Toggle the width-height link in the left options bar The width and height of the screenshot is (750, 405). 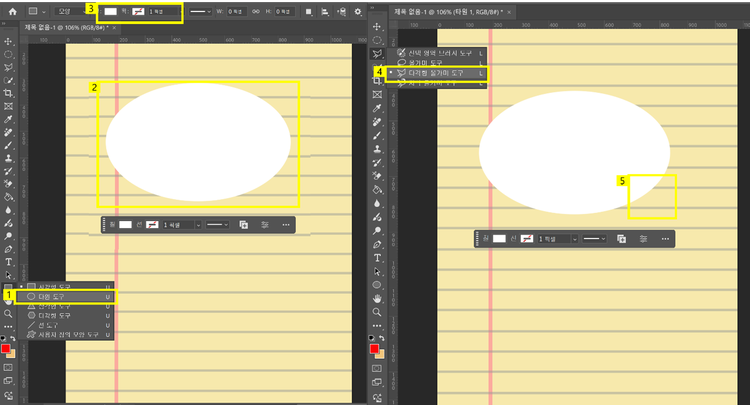pyautogui.click(x=256, y=11)
